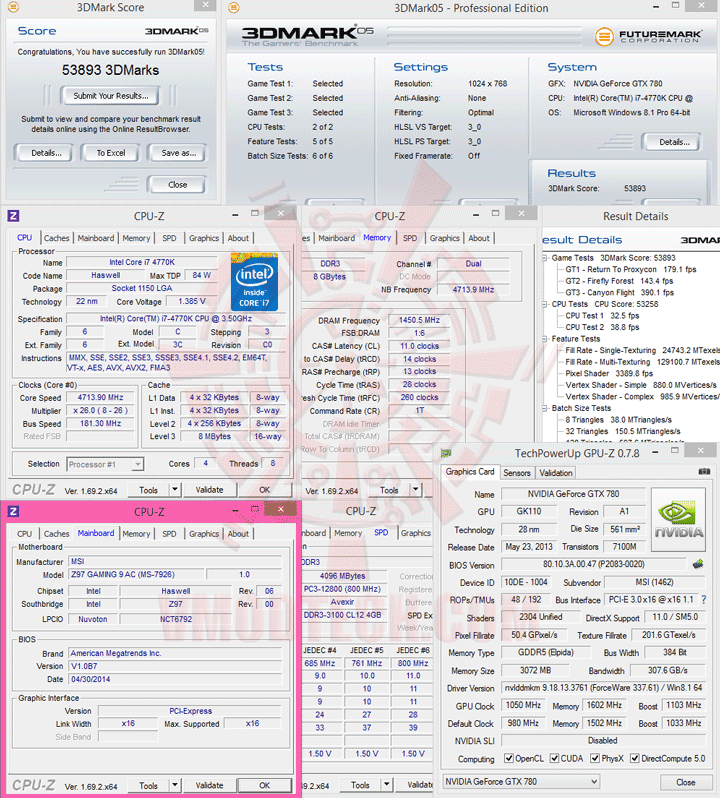The image size is (720, 798).
Task: Open the Processor #1 selection dropdown
Action: tap(105, 464)
